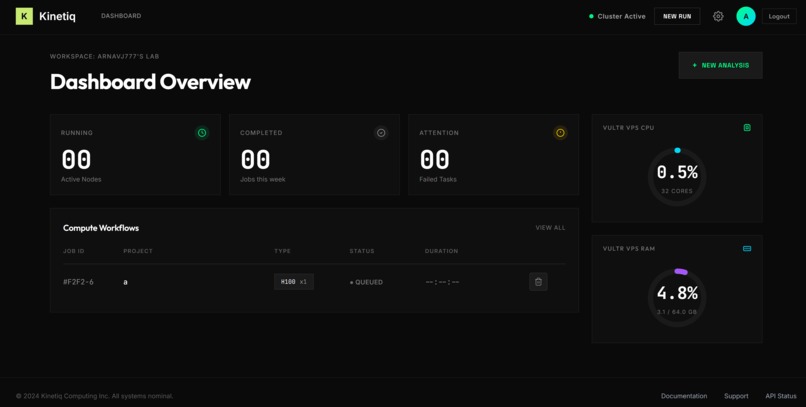Click the Kinetiq brand name
This screenshot has width=806, height=407.
[57, 16]
